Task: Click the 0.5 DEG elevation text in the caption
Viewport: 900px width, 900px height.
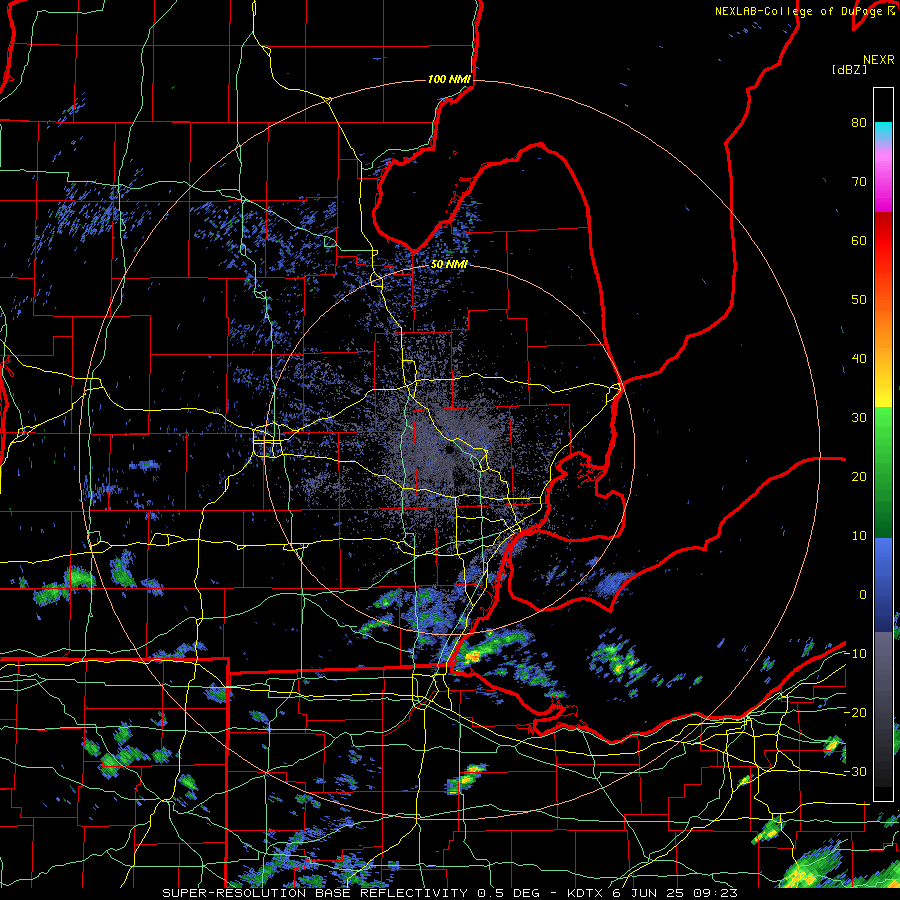Action: pos(508,893)
